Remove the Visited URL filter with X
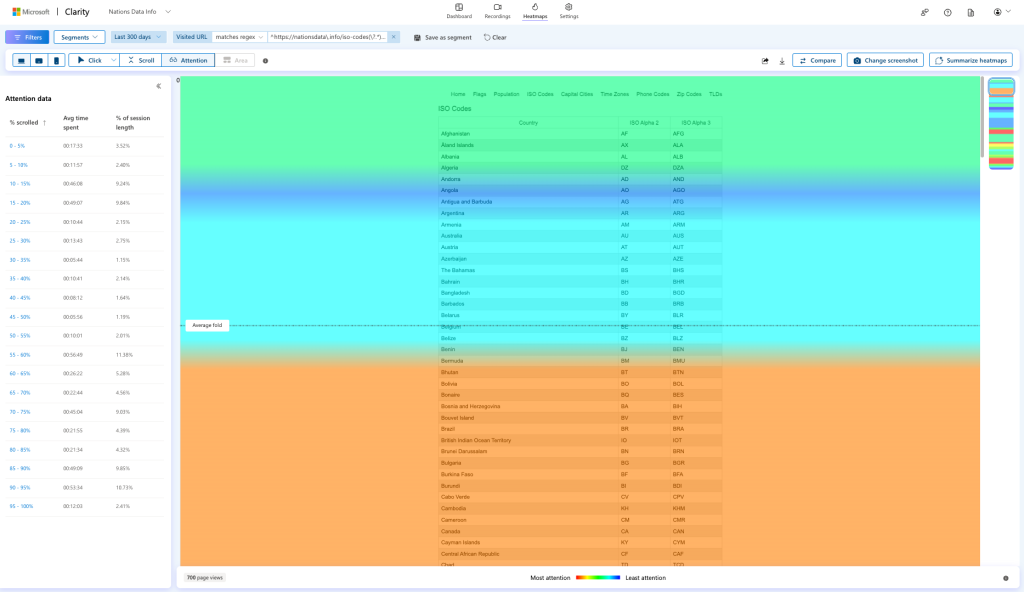 click(393, 37)
